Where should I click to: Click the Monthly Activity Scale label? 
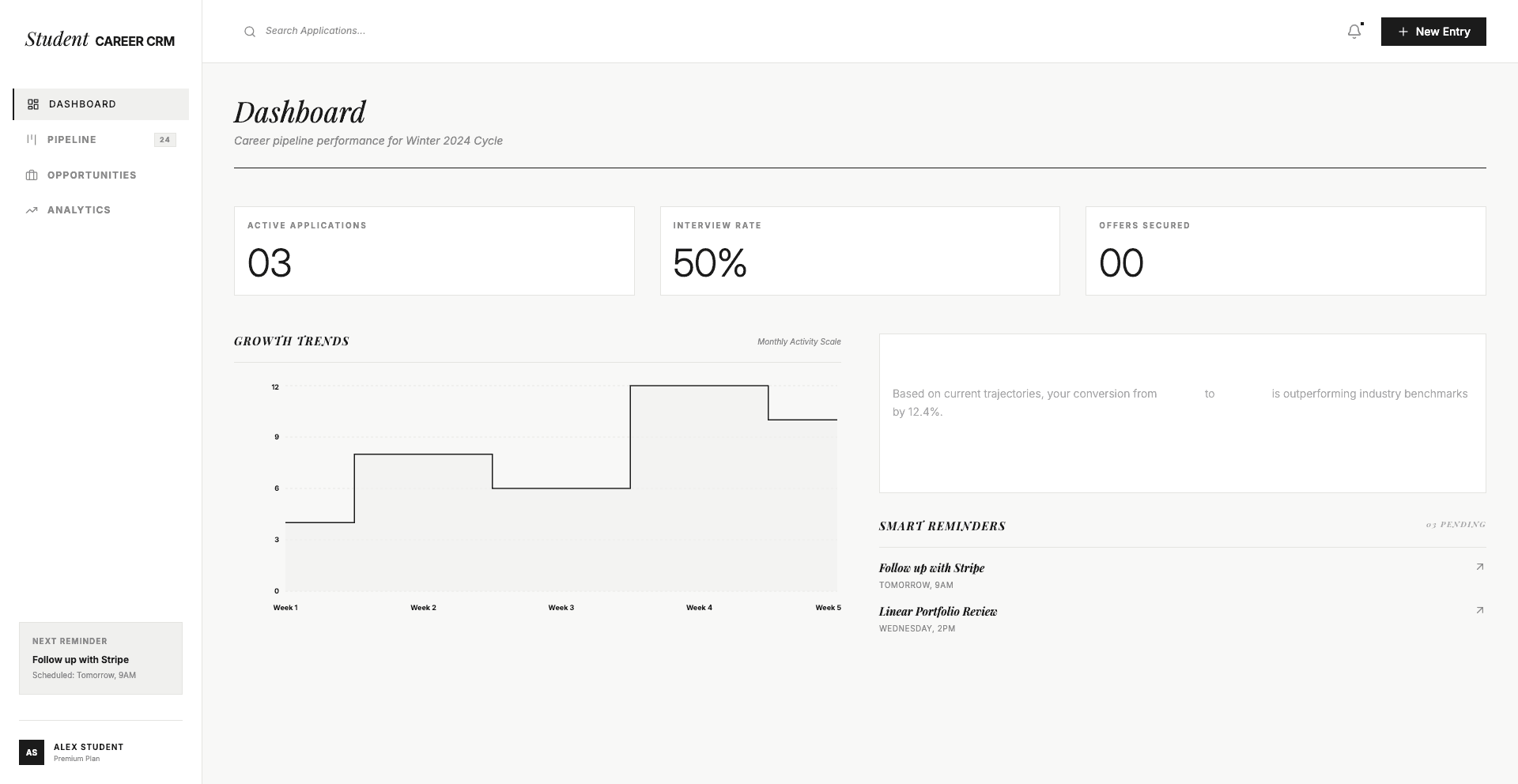[x=799, y=341]
